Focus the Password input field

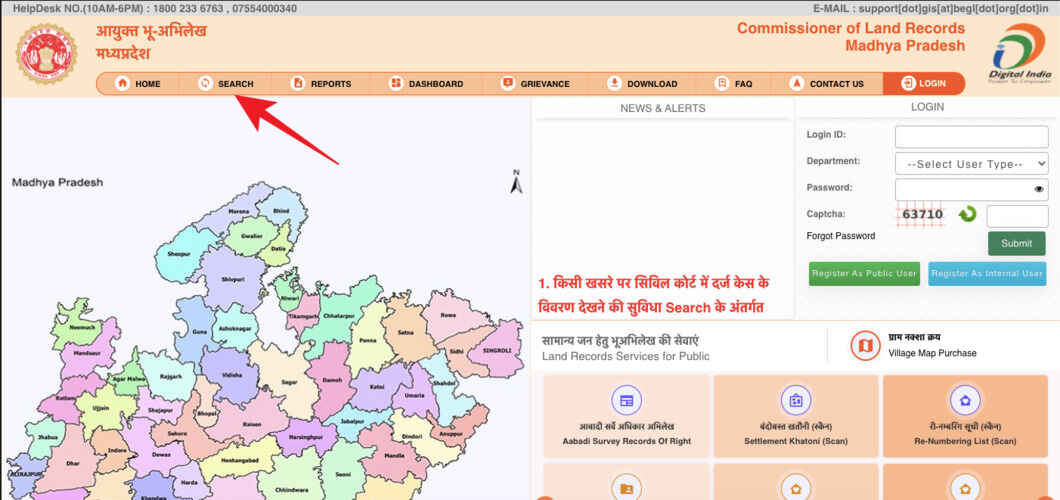click(971, 190)
